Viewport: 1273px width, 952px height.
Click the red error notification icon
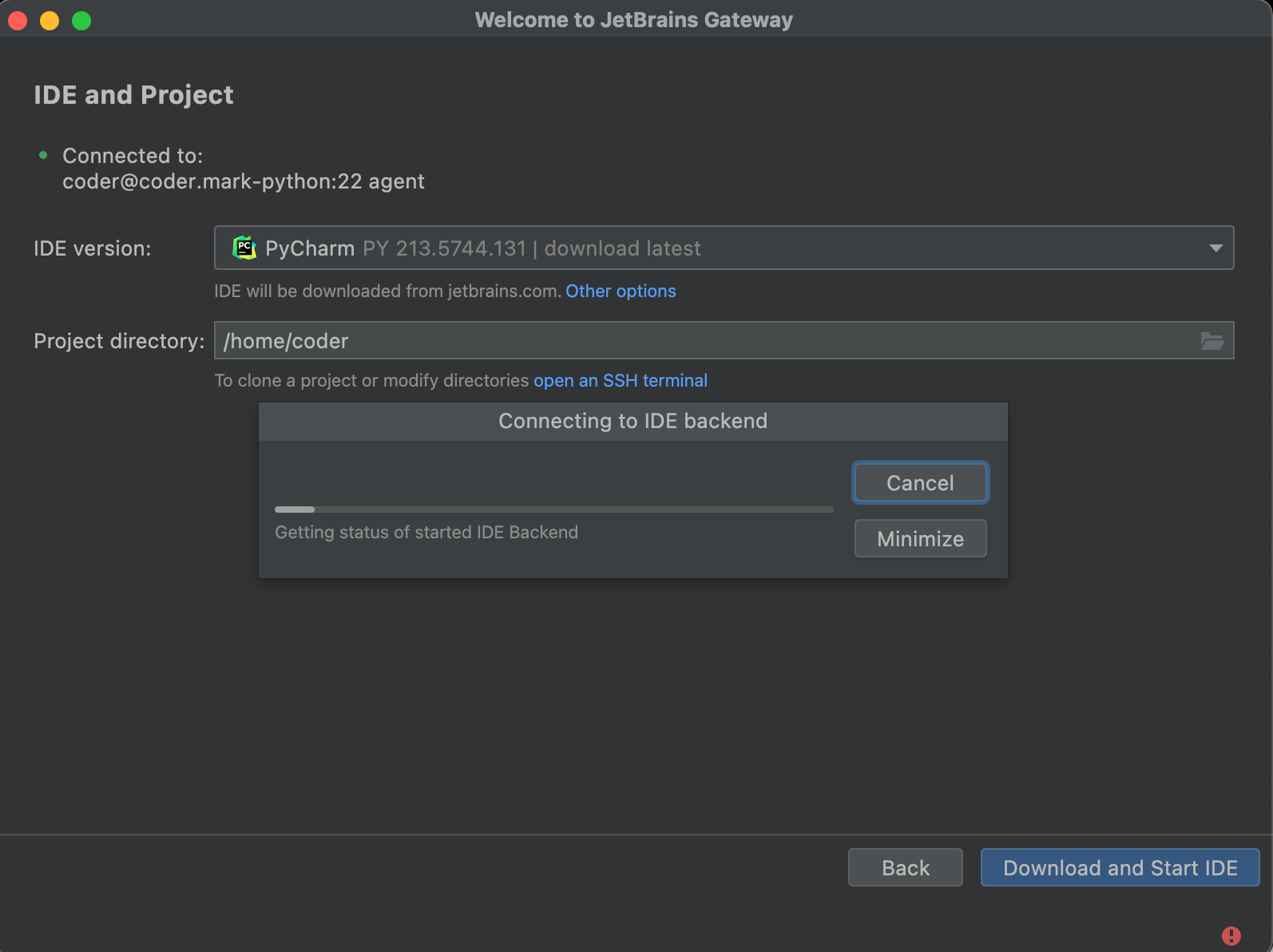click(x=1231, y=935)
